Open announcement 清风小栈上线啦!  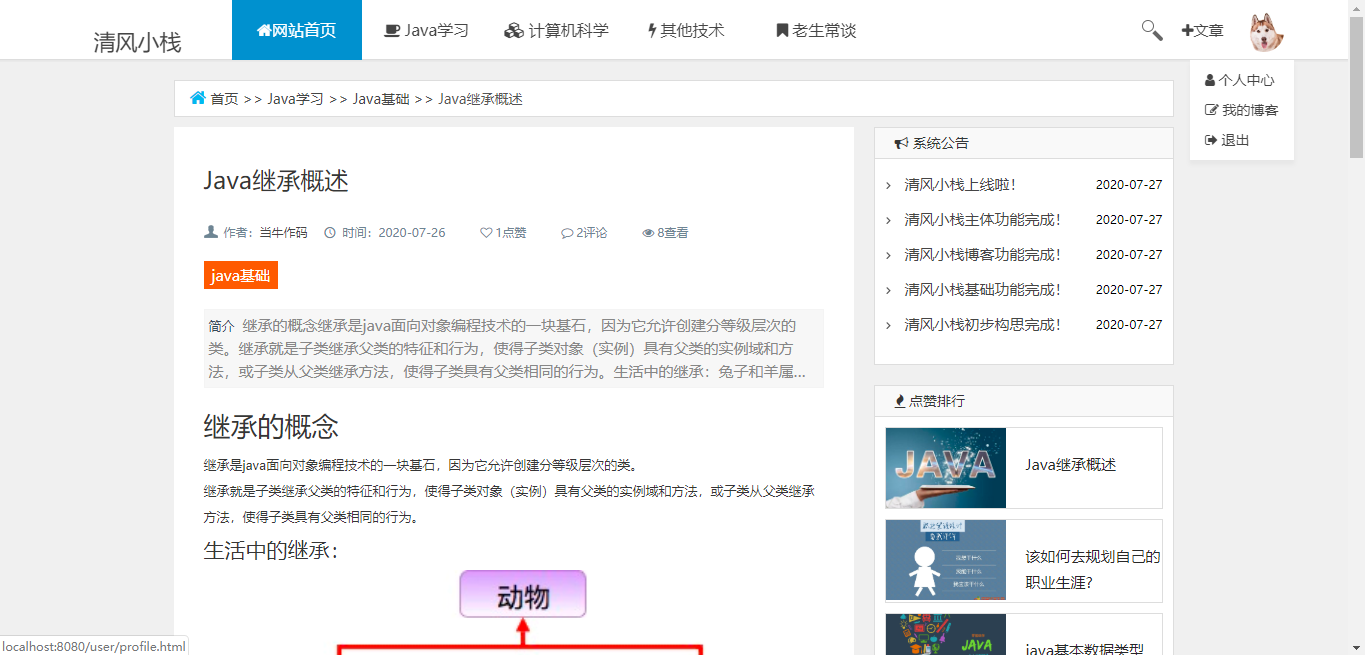tap(960, 185)
